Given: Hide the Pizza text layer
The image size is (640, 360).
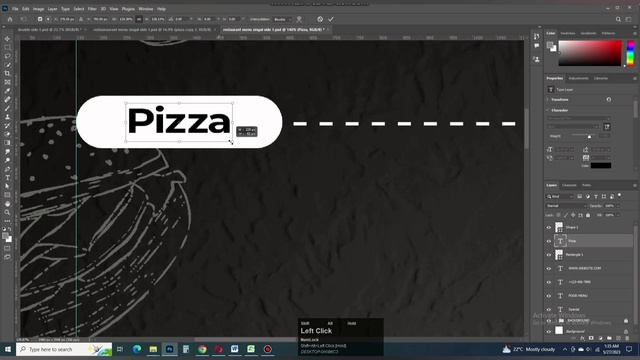Looking at the screenshot, I should click(x=549, y=241).
